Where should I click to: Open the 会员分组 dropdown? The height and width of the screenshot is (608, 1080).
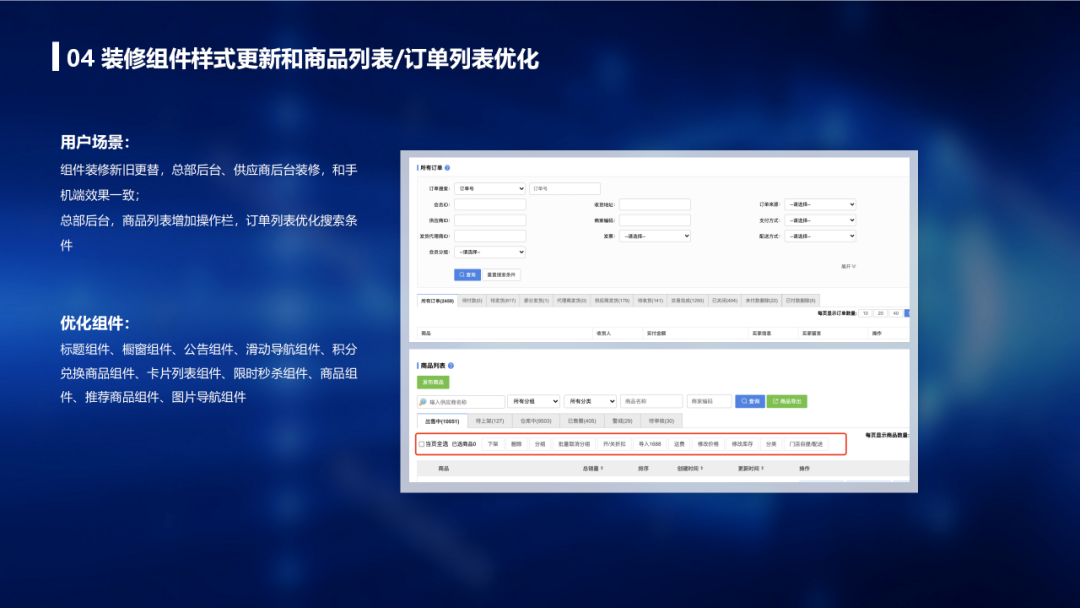(x=489, y=252)
